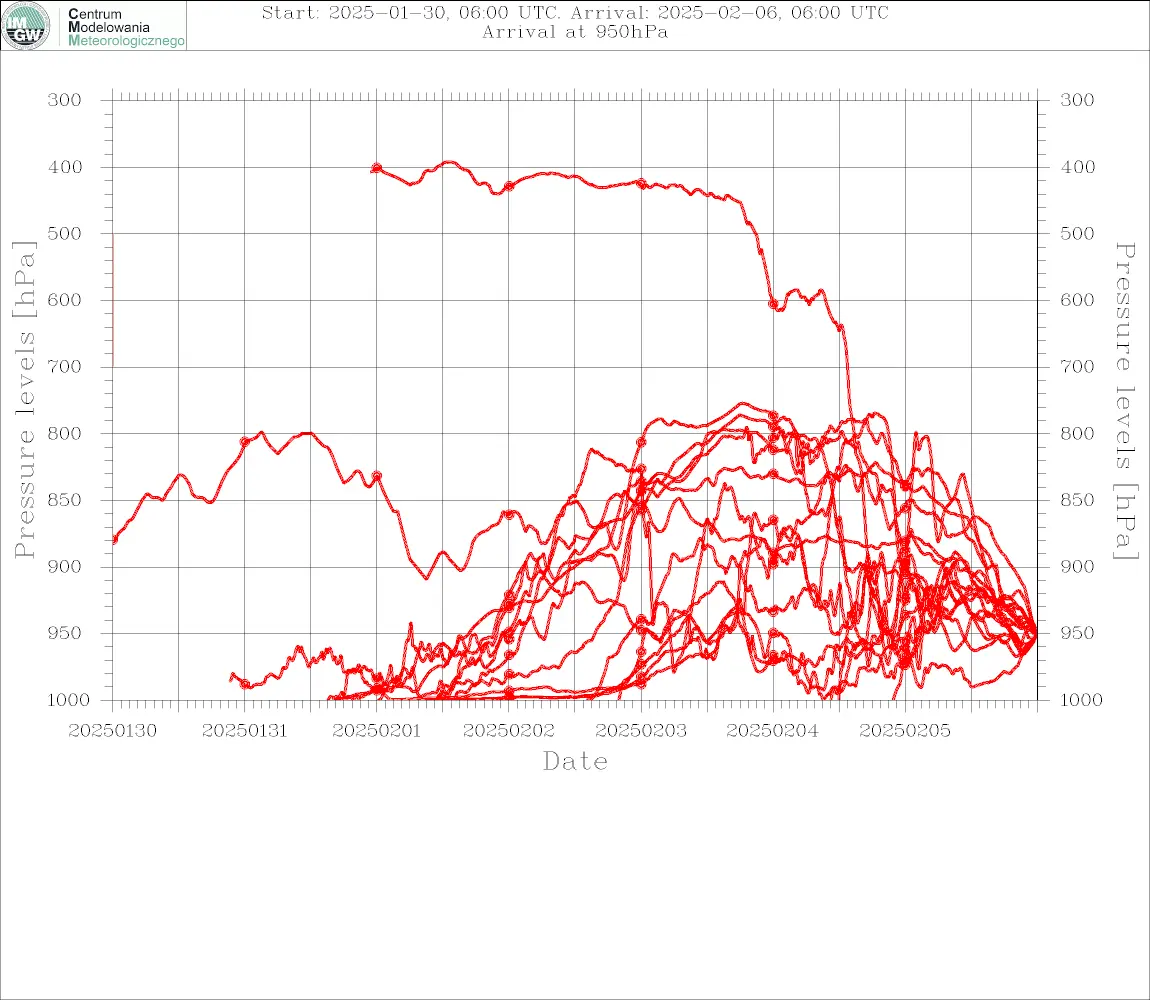This screenshot has width=1150, height=1000.
Task: Click the left axis label 900
Action: pyautogui.click(x=65, y=566)
